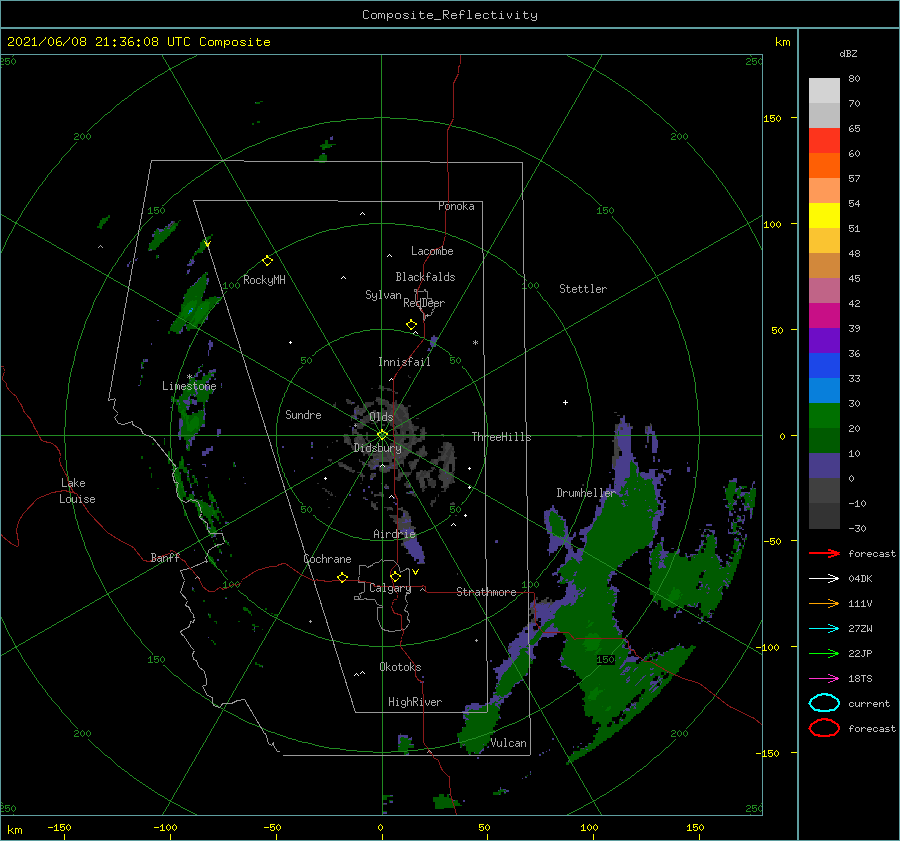
Task: Click the HighRiver label
Action: pyautogui.click(x=415, y=702)
